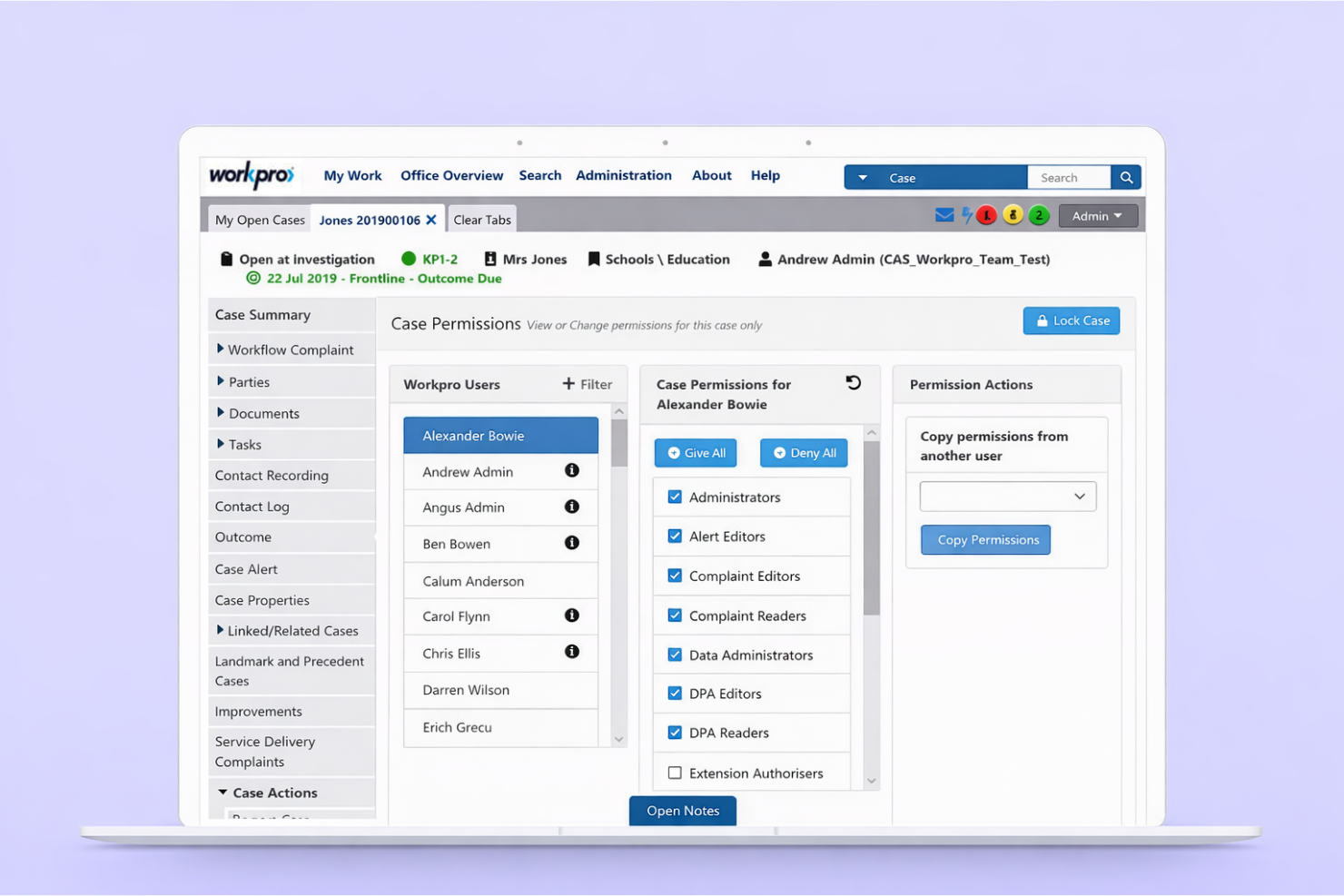Image resolution: width=1344 pixels, height=896 pixels.
Task: Reset permissions with the undo icon
Action: pyautogui.click(x=853, y=383)
